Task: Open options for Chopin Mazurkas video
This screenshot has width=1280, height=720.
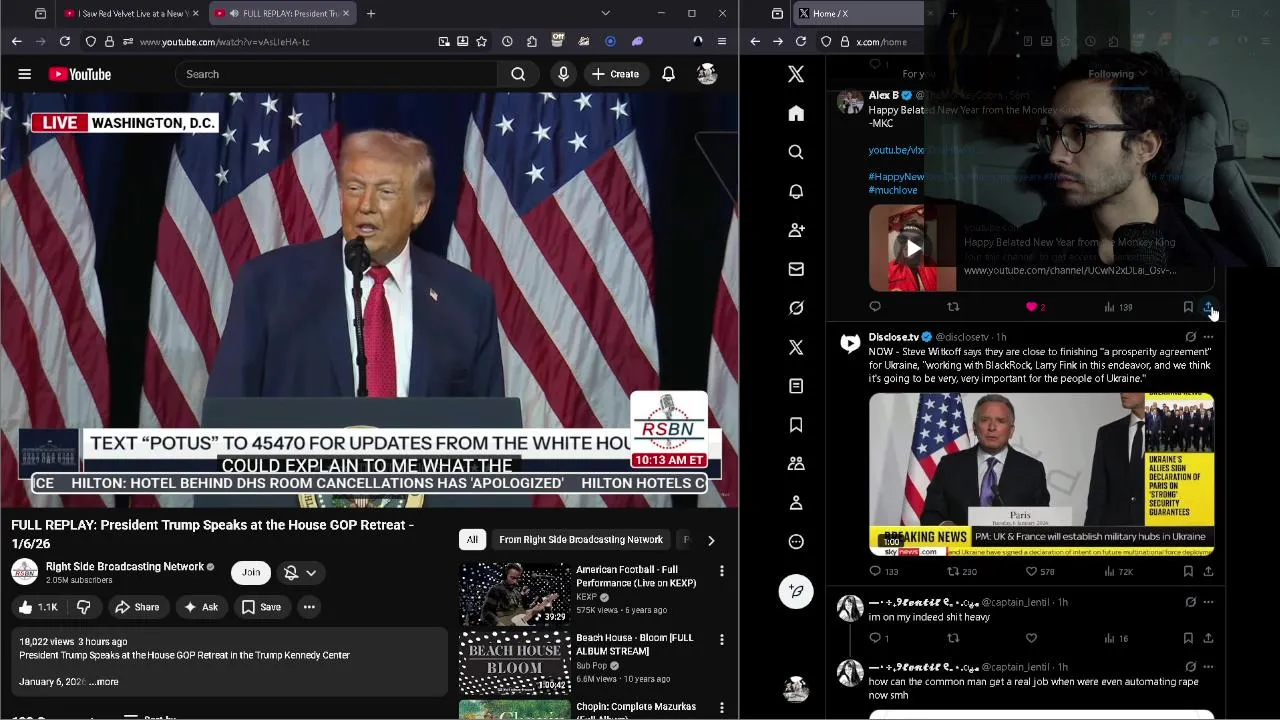Action: (722, 708)
